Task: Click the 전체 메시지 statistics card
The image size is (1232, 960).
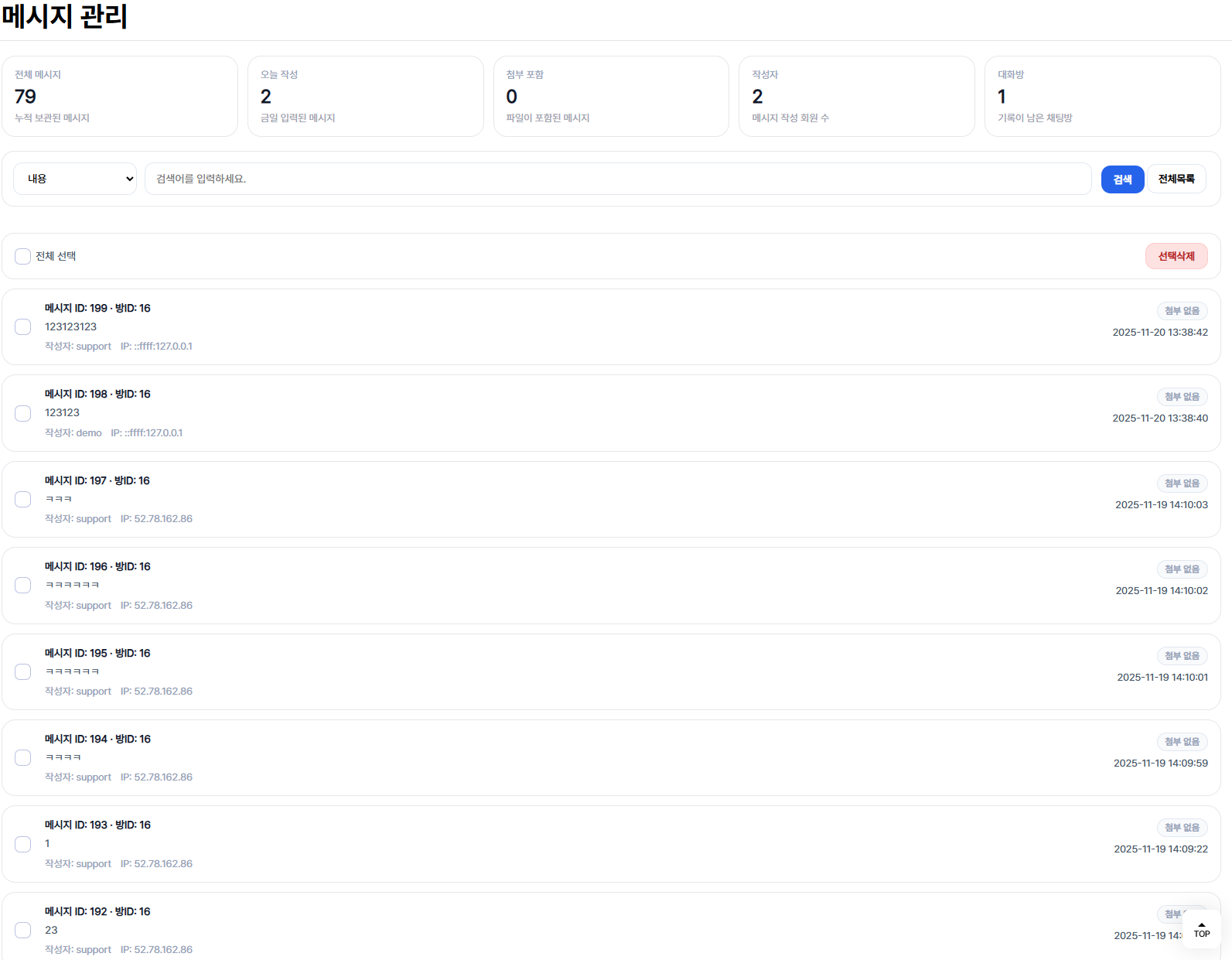Action: pyautogui.click(x=120, y=96)
